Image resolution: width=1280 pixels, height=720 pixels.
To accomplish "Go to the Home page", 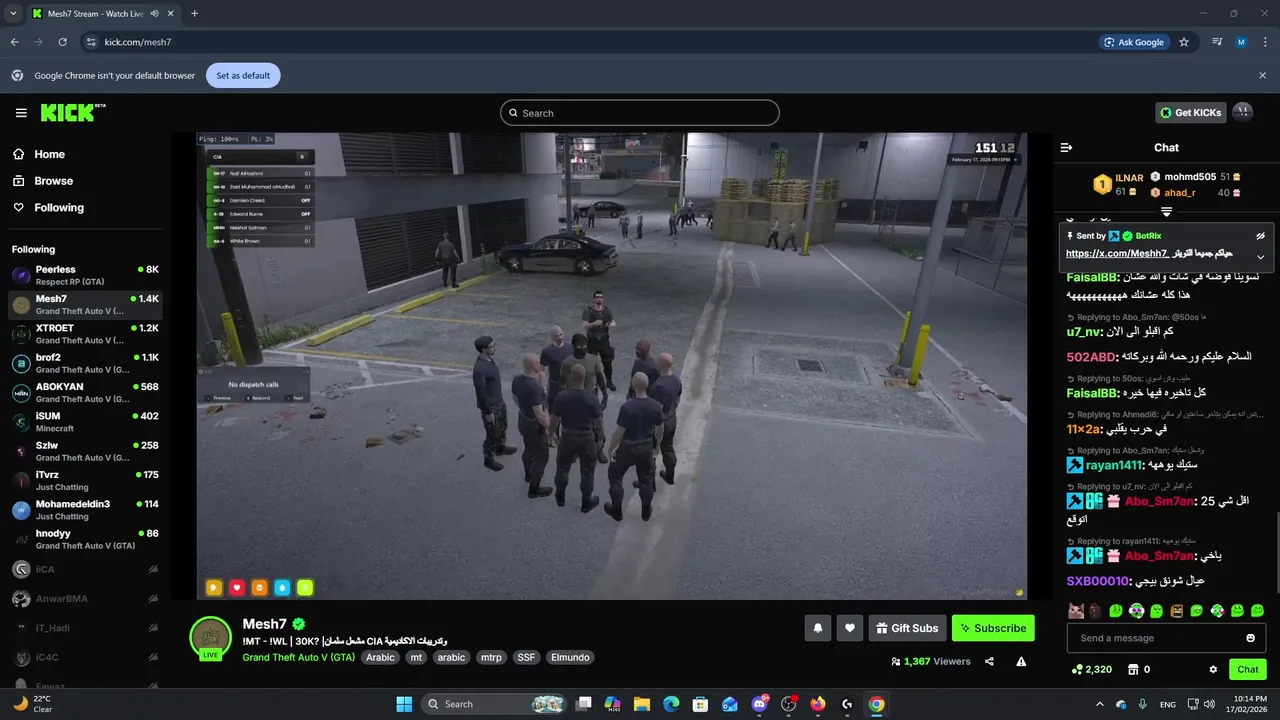I will [x=49, y=154].
